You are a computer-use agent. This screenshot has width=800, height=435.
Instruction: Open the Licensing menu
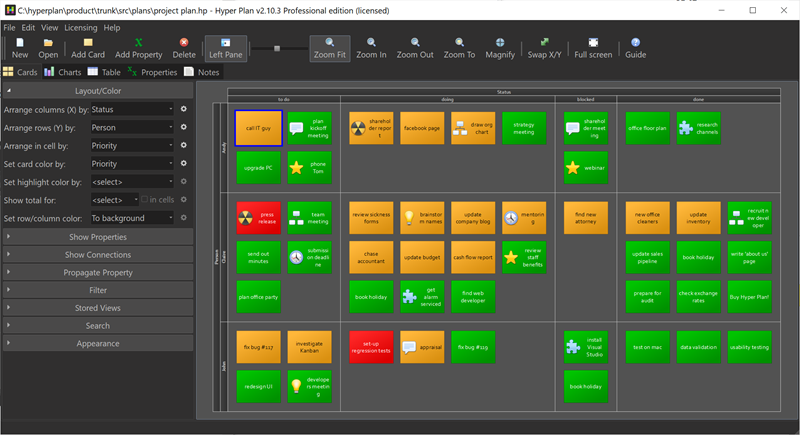click(81, 28)
